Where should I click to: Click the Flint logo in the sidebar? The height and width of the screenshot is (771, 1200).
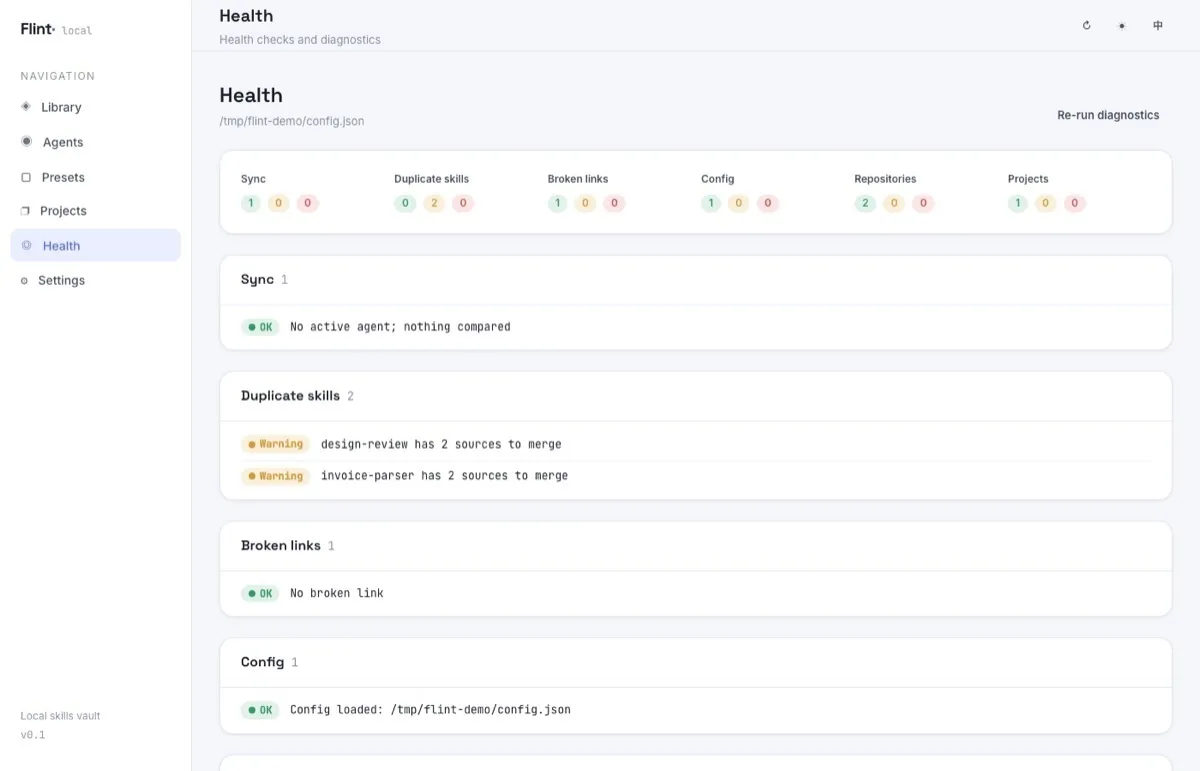pyautogui.click(x=38, y=29)
